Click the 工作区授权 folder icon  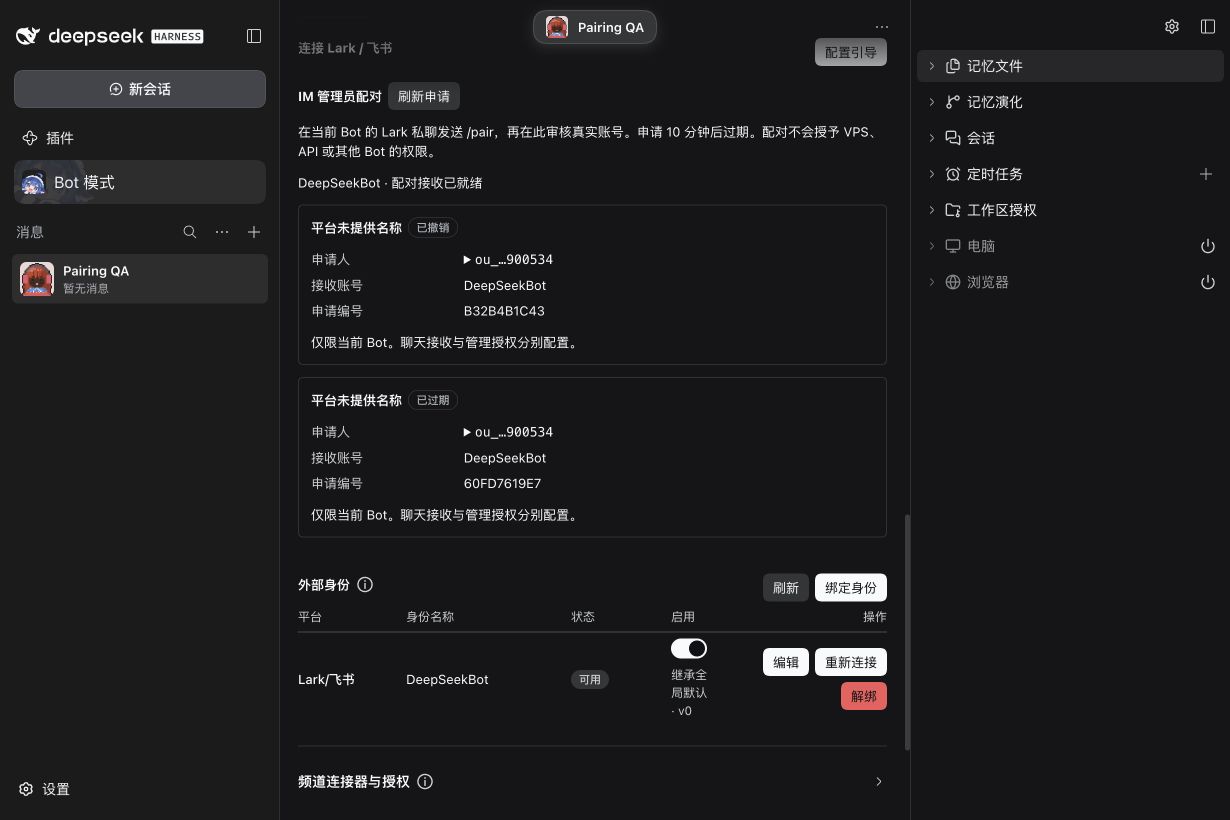pos(953,210)
